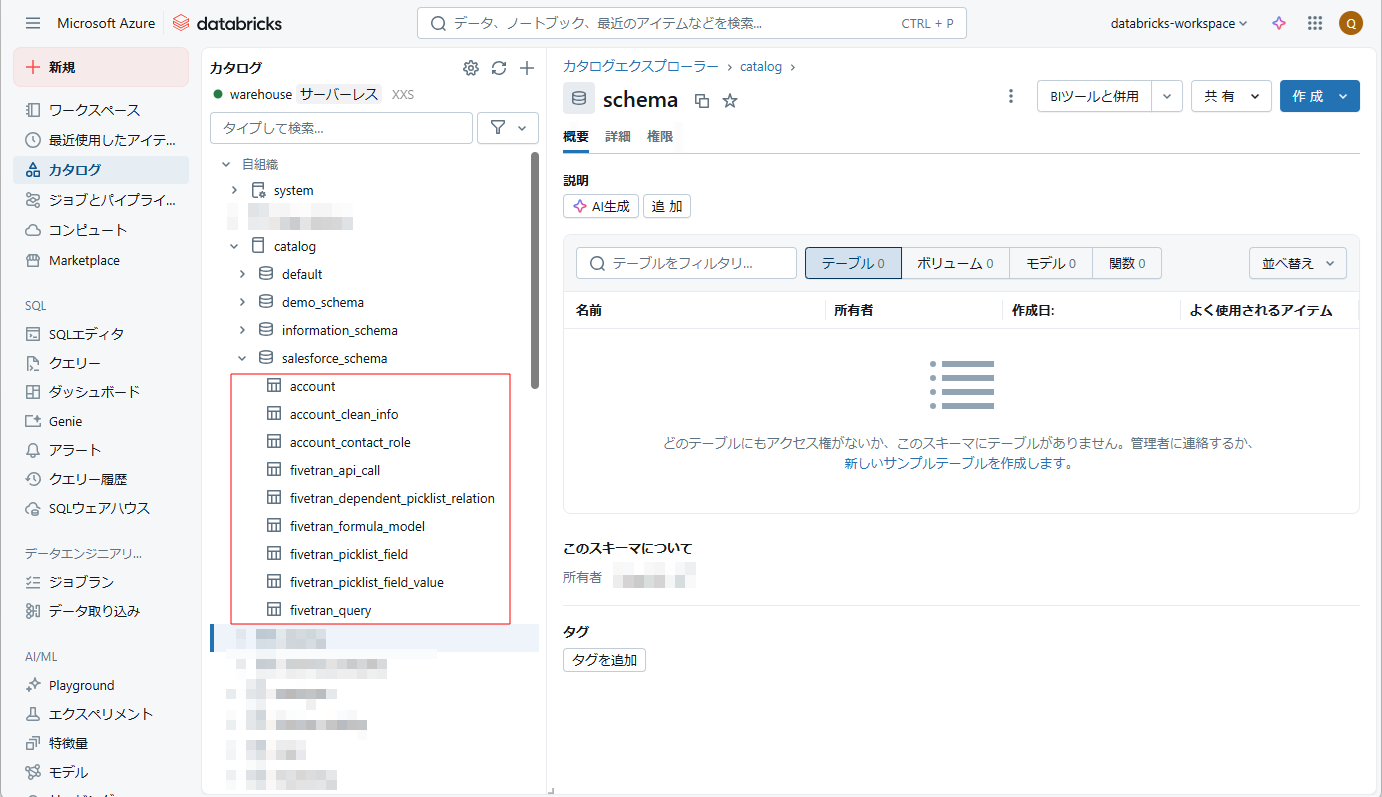Open the apps grid switcher

click(x=1315, y=23)
